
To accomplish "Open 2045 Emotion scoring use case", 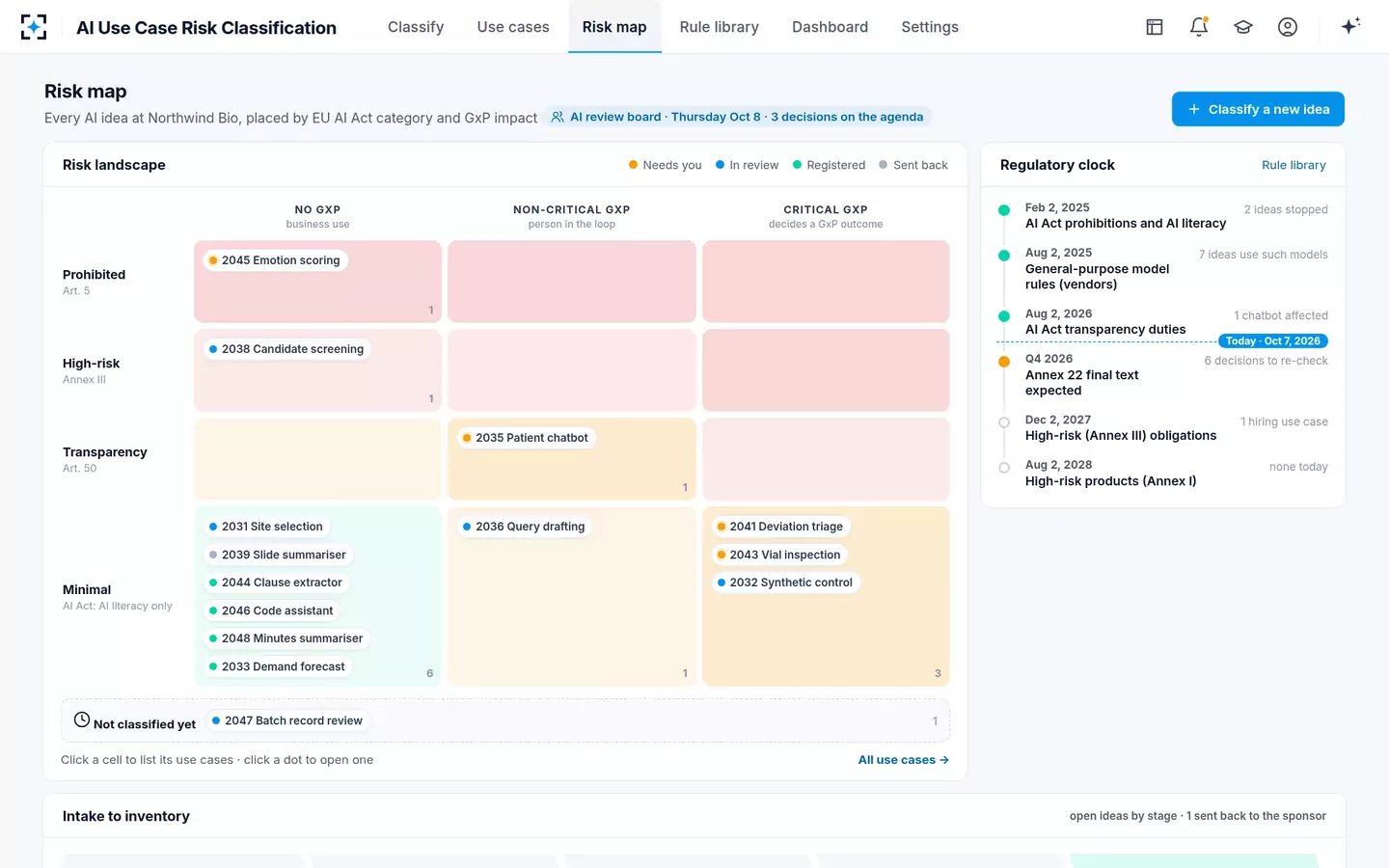I will tap(275, 260).
